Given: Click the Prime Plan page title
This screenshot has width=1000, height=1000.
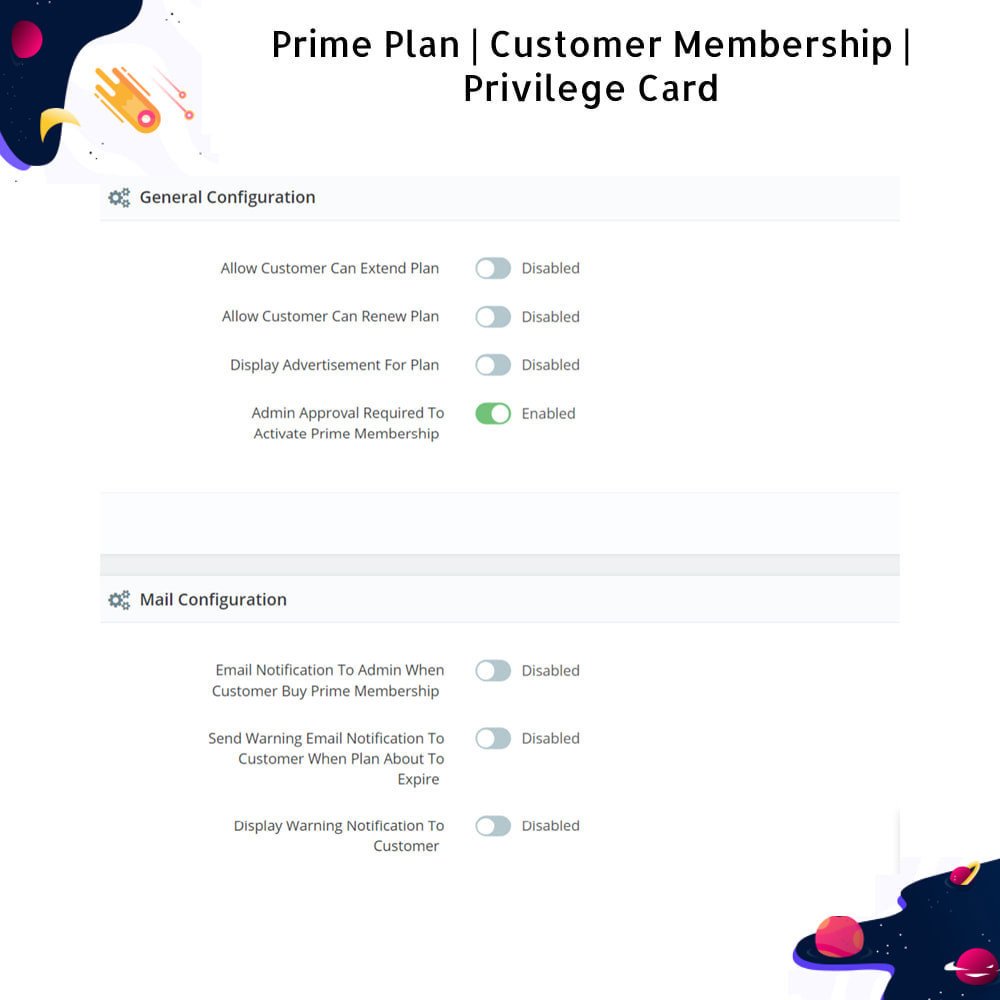Looking at the screenshot, I should click(x=591, y=66).
